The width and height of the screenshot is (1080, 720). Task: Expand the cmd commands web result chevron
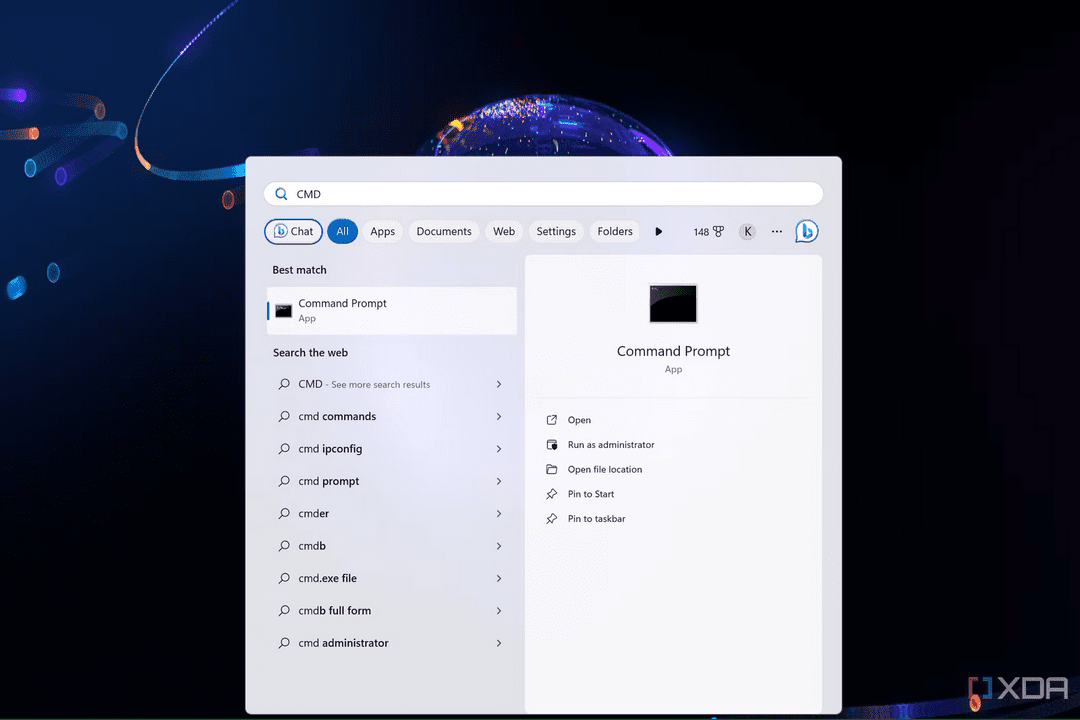(x=499, y=417)
